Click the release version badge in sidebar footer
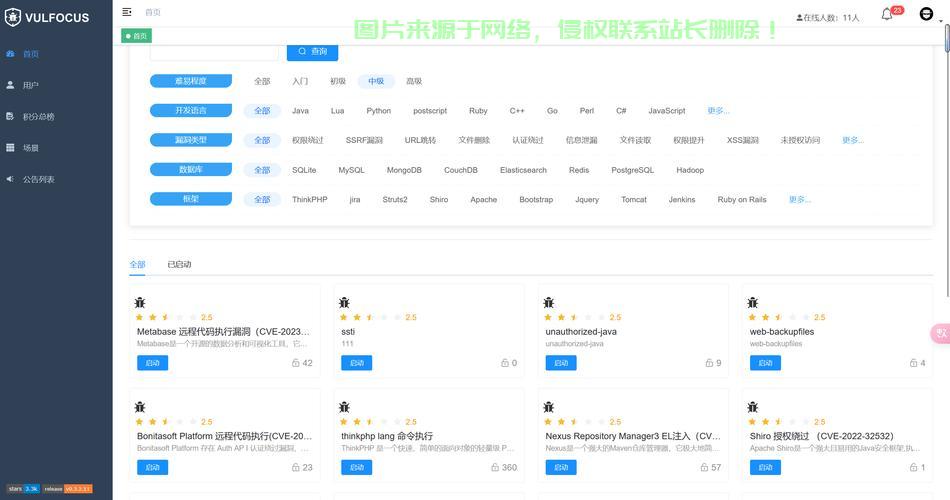 coord(67,488)
